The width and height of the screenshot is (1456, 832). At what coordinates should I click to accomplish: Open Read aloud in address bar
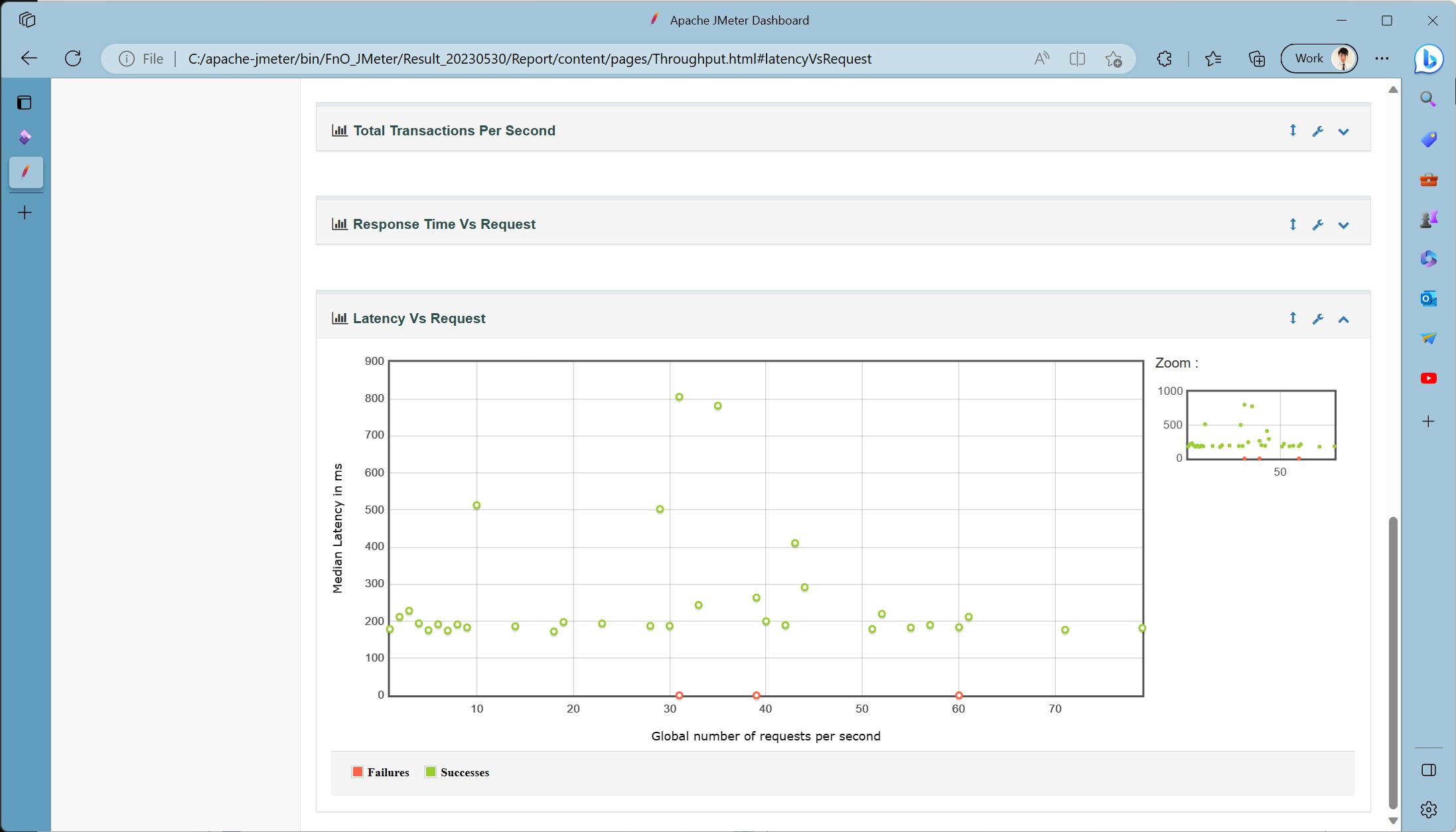click(x=1041, y=58)
